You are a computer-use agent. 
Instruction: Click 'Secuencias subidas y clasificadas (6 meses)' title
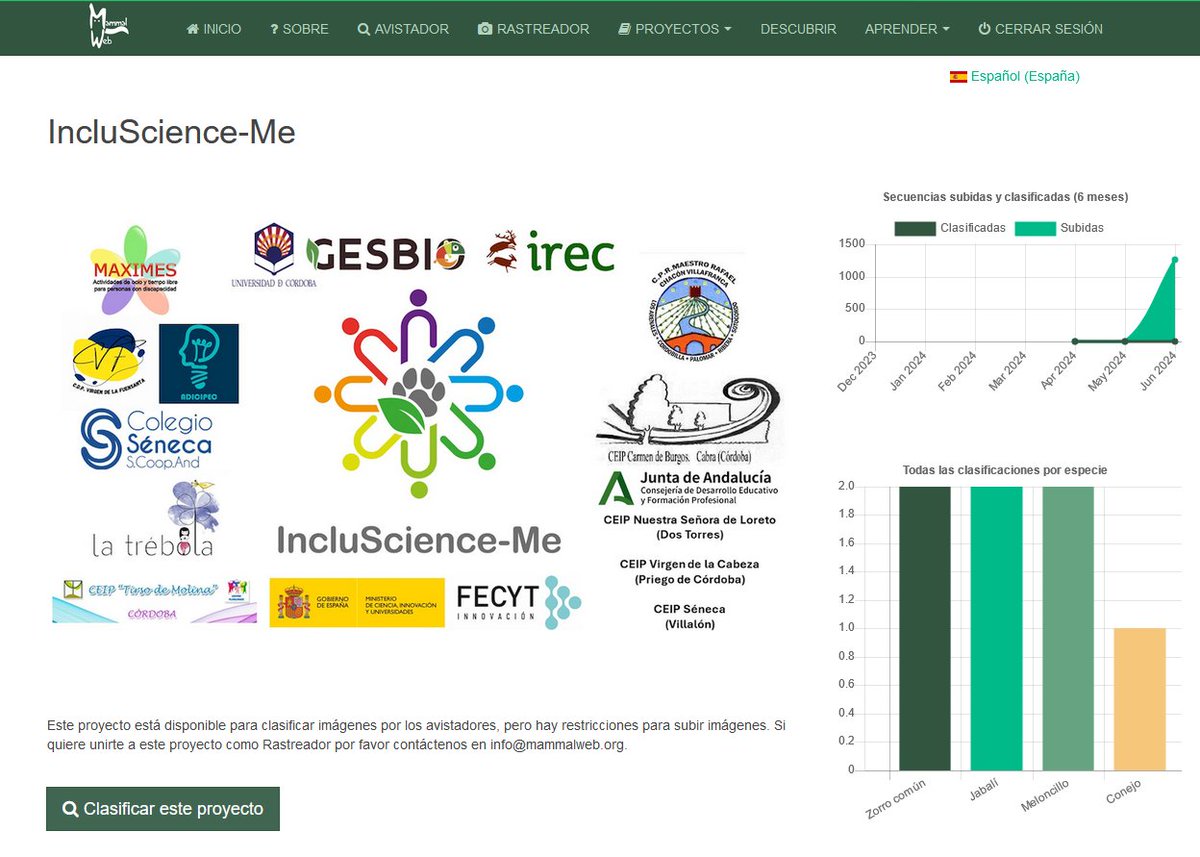(1005, 197)
